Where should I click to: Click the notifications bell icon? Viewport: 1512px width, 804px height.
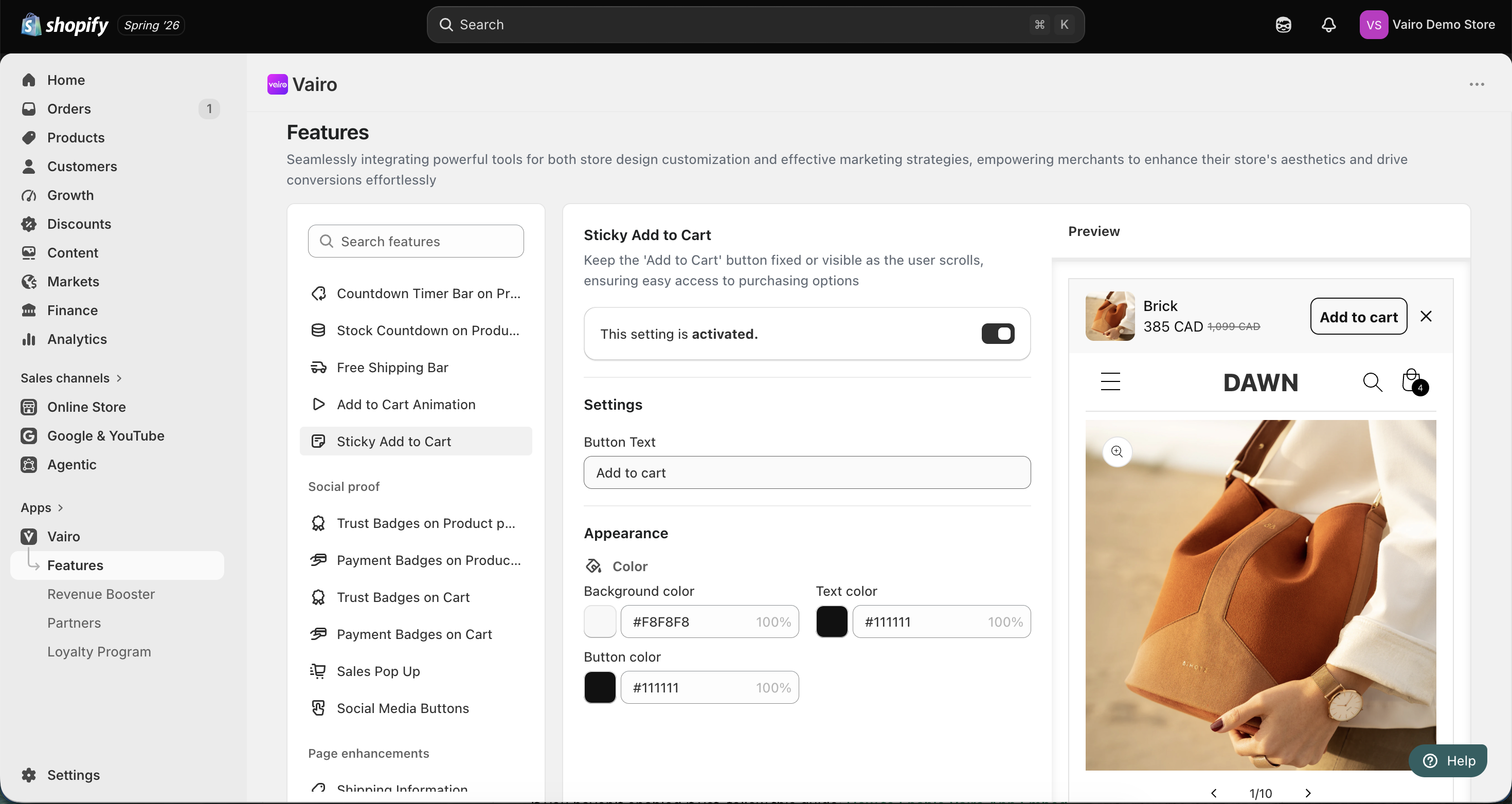pos(1328,25)
